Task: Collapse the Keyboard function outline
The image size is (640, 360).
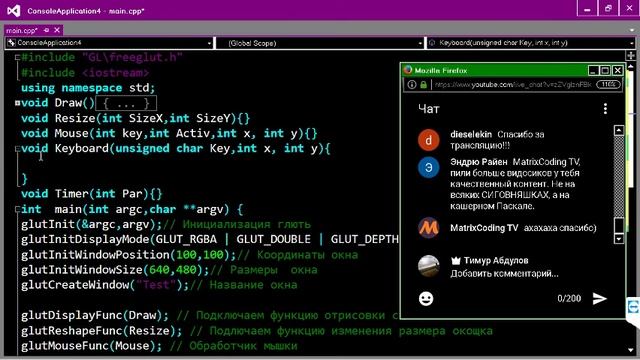Action: pyautogui.click(x=18, y=149)
